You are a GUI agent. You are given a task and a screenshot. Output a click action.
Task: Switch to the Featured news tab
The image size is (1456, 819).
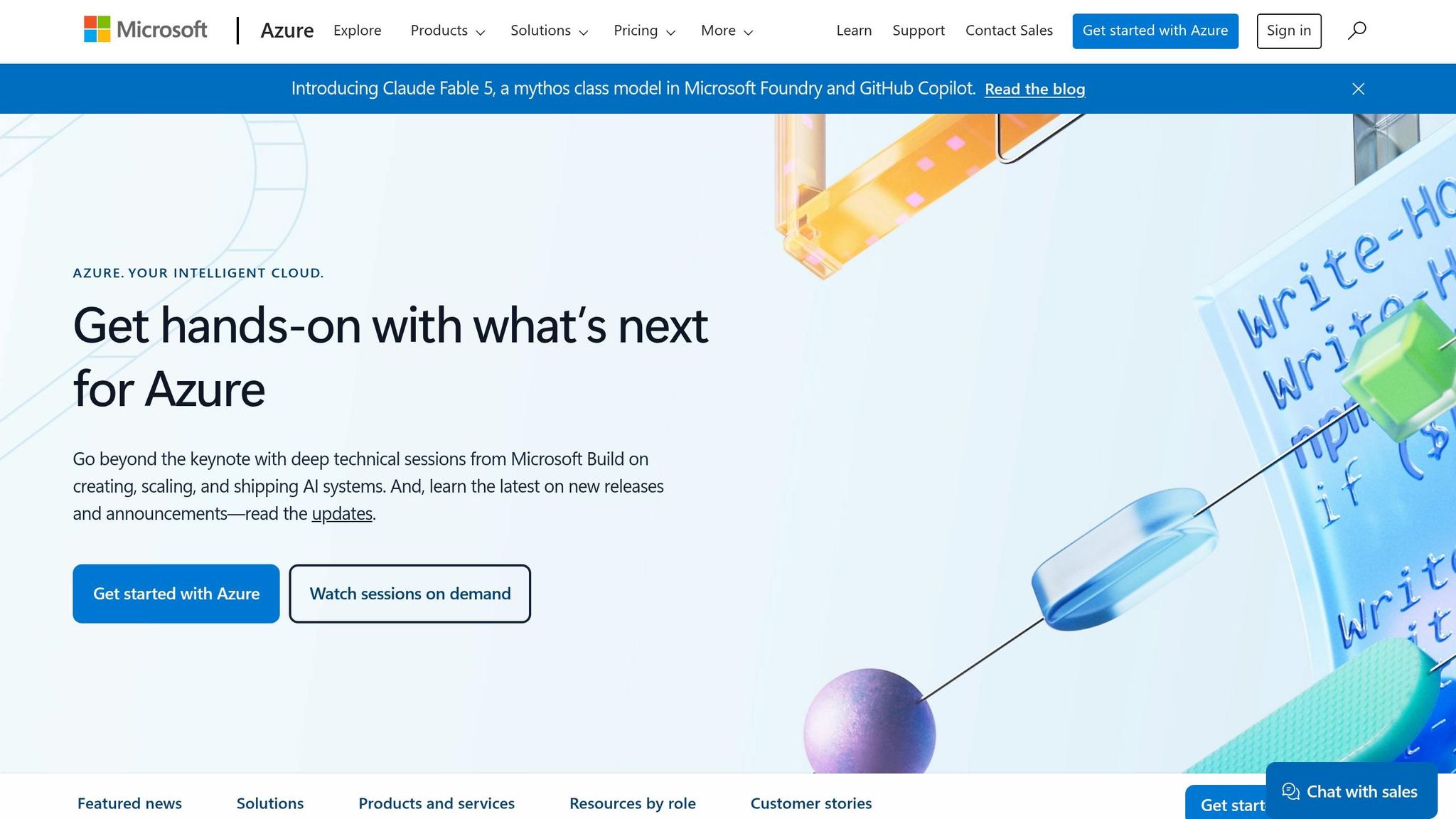(x=129, y=803)
